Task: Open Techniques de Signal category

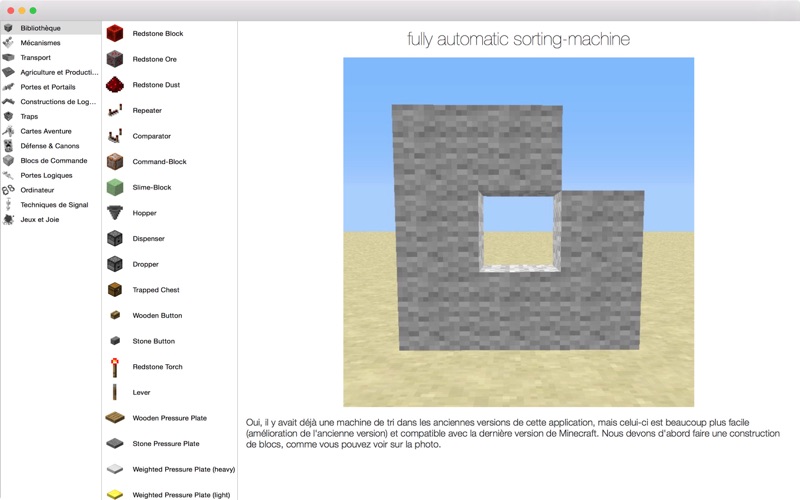Action: pyautogui.click(x=51, y=205)
